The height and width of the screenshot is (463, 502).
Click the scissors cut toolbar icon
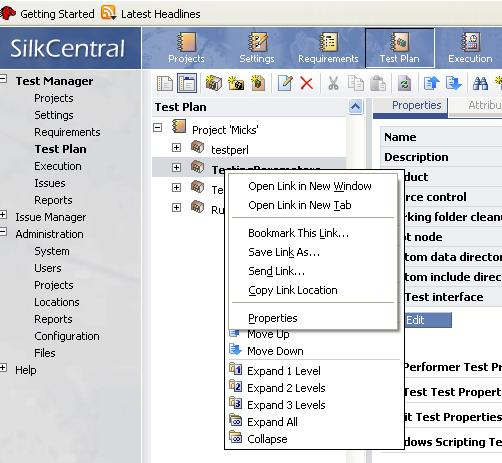333,83
